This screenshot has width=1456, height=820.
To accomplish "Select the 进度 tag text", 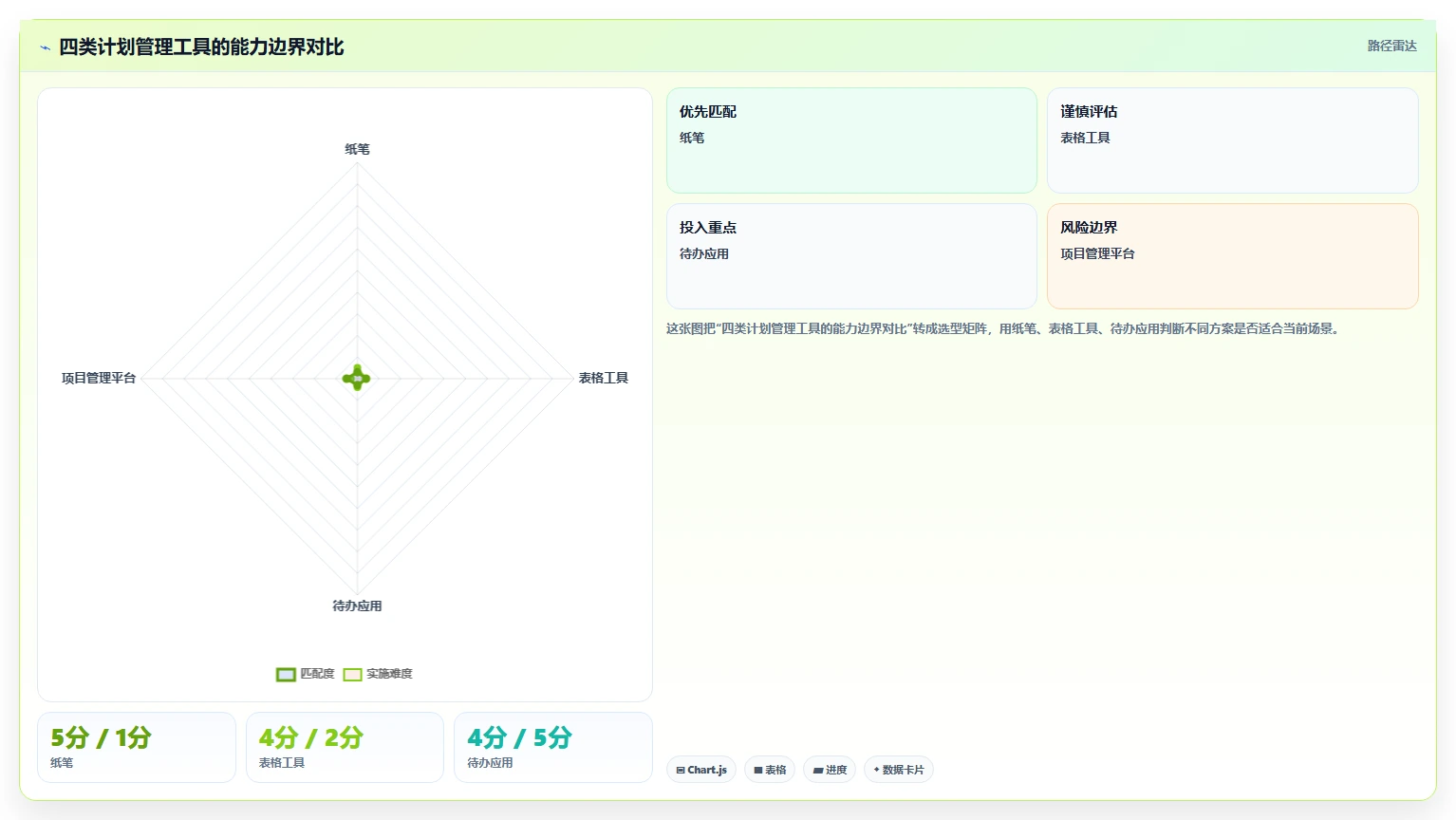I will [x=836, y=770].
